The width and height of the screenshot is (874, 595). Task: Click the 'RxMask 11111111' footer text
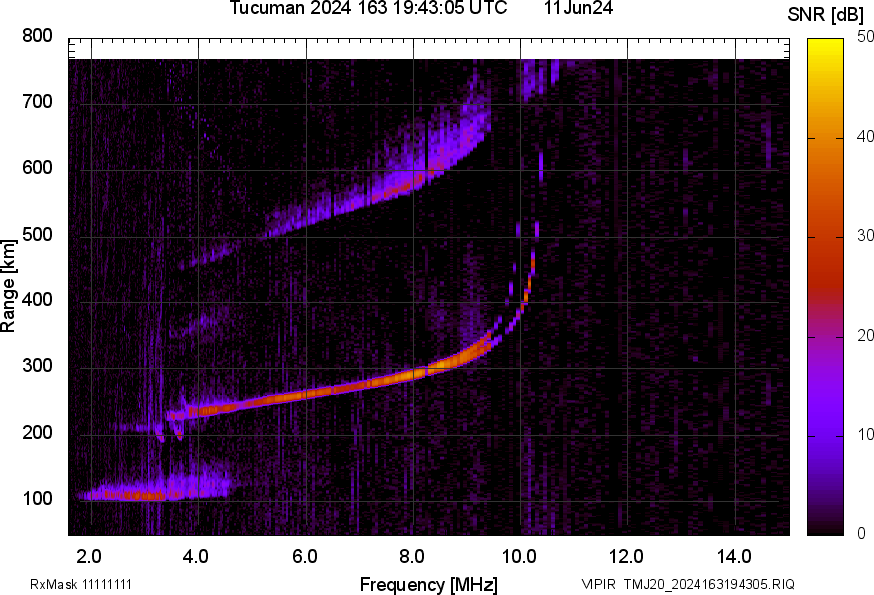81,584
